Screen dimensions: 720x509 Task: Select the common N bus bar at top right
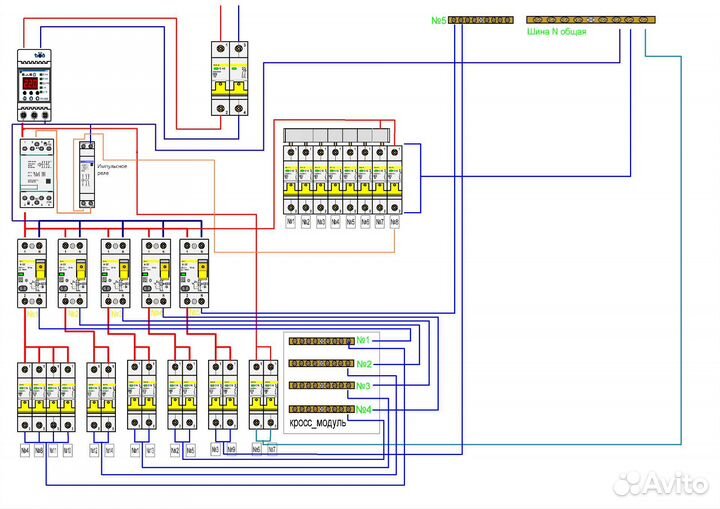(x=591, y=19)
